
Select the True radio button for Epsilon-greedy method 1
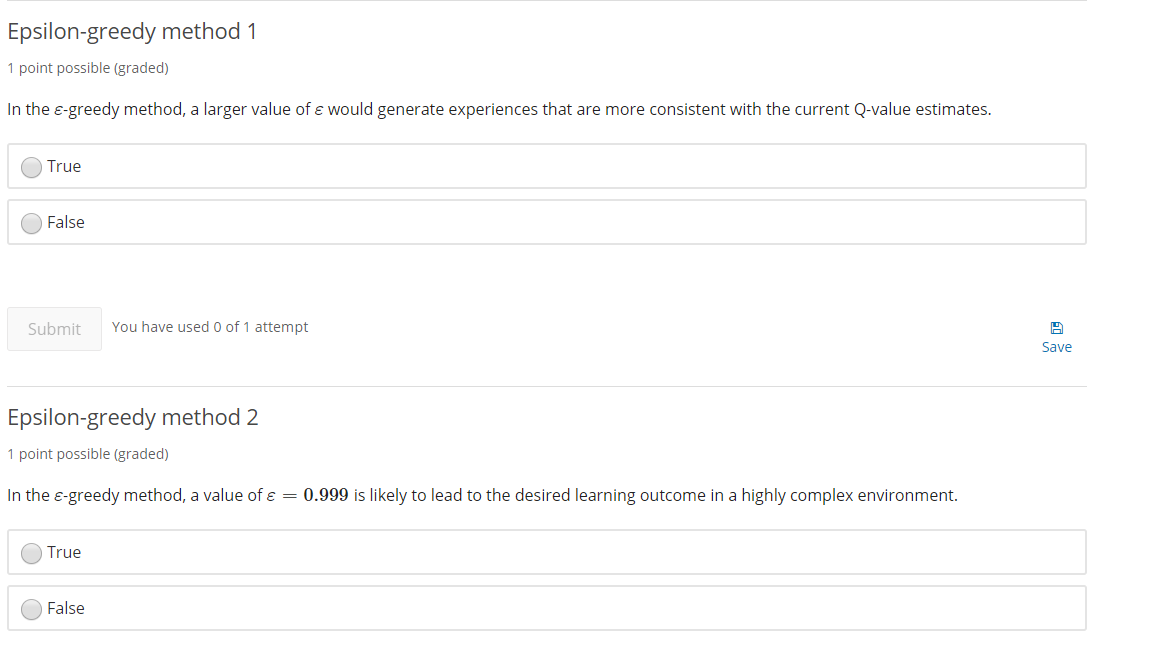31,167
